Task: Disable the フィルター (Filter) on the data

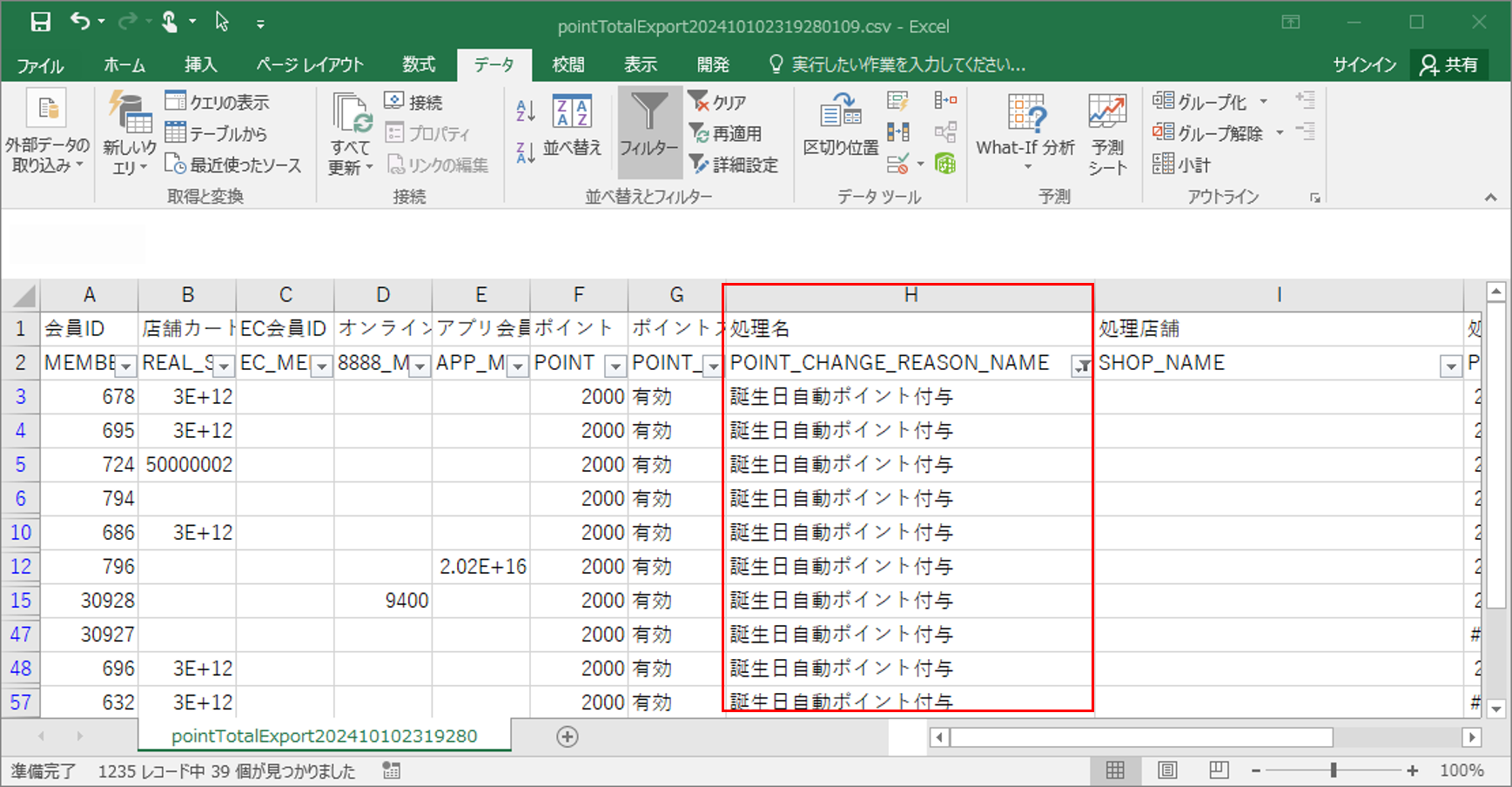Action: tap(648, 131)
